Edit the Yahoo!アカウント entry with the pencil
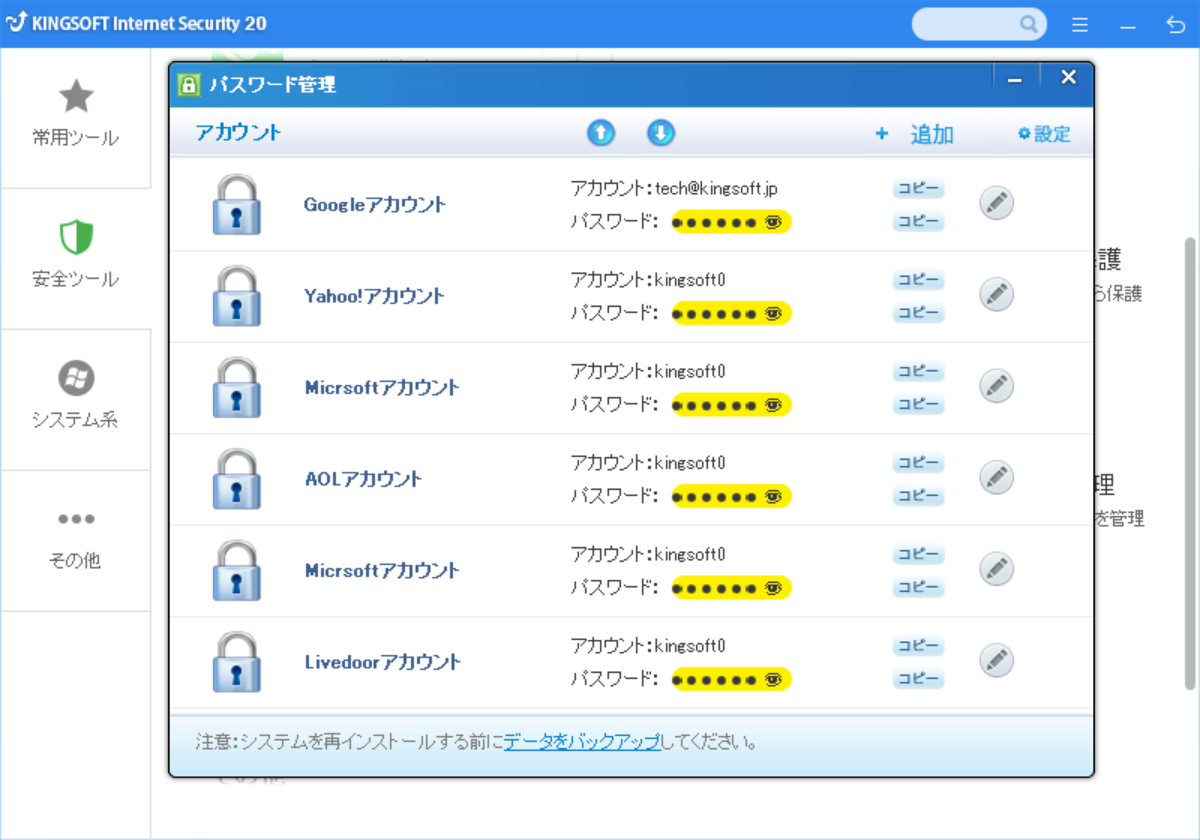1200x840 pixels. [x=996, y=294]
